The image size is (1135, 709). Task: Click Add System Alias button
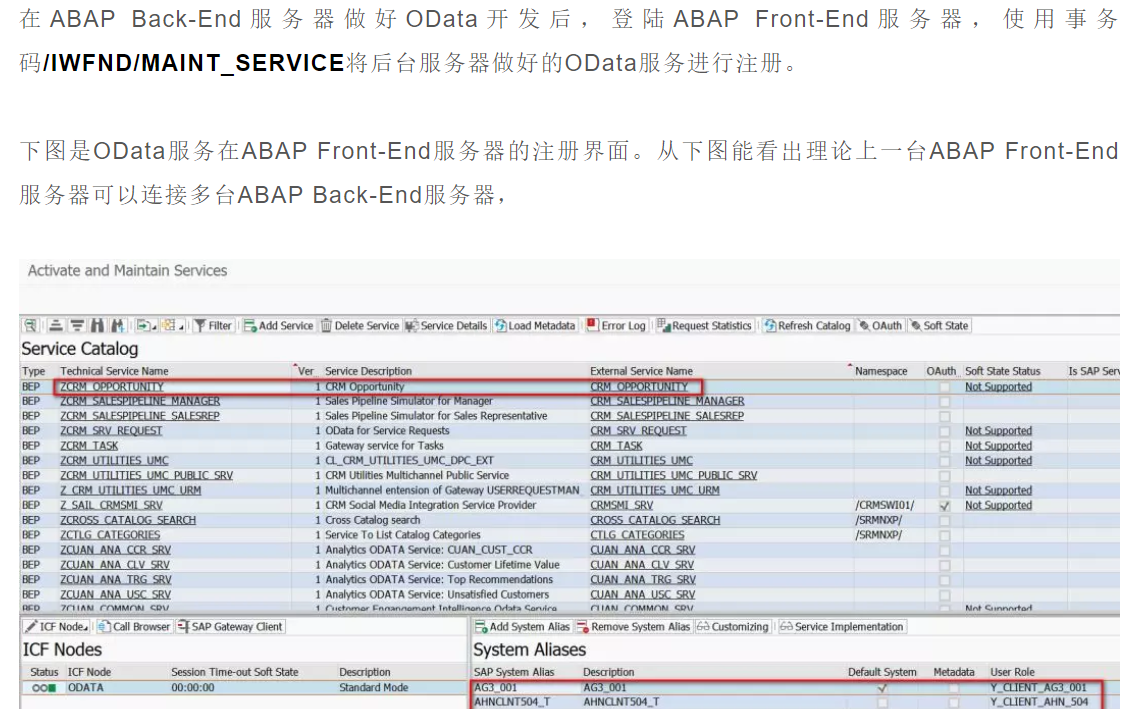point(522,626)
